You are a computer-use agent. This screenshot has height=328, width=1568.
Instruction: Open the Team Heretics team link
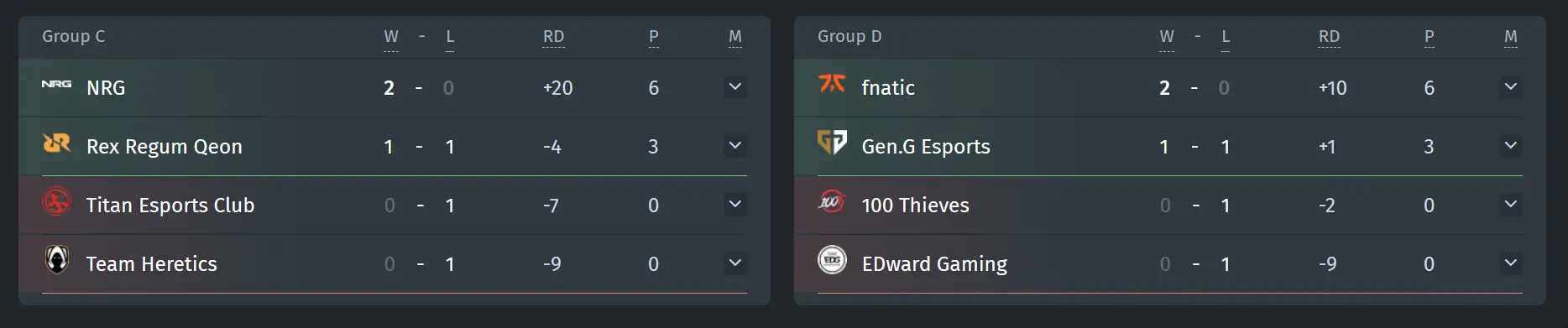point(152,264)
